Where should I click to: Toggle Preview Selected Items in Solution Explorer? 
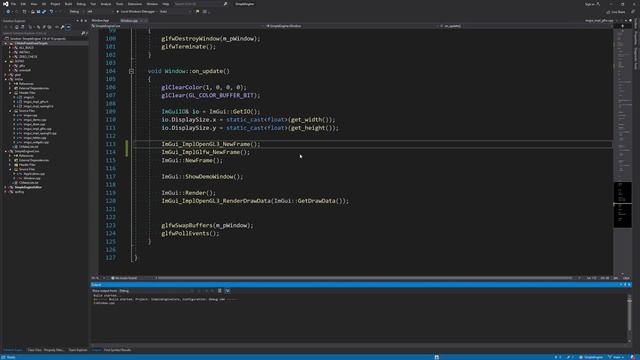[x=69, y=27]
